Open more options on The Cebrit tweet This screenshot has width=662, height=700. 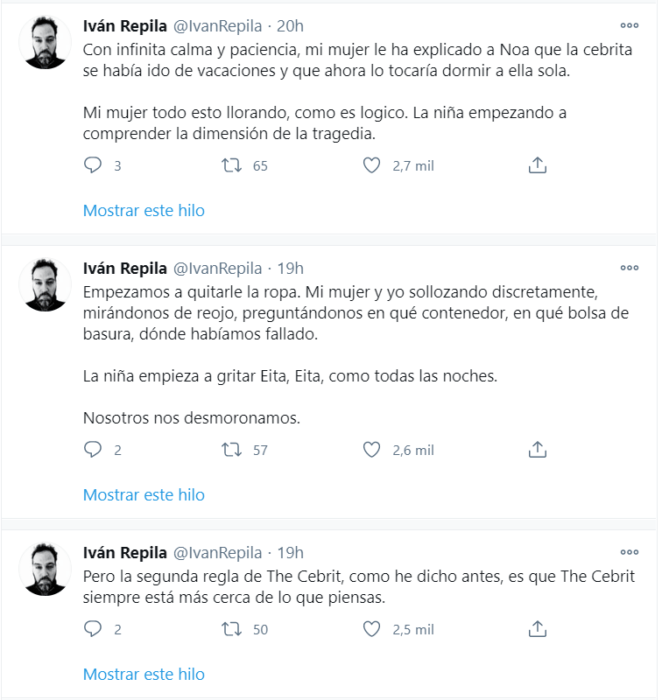point(629,552)
